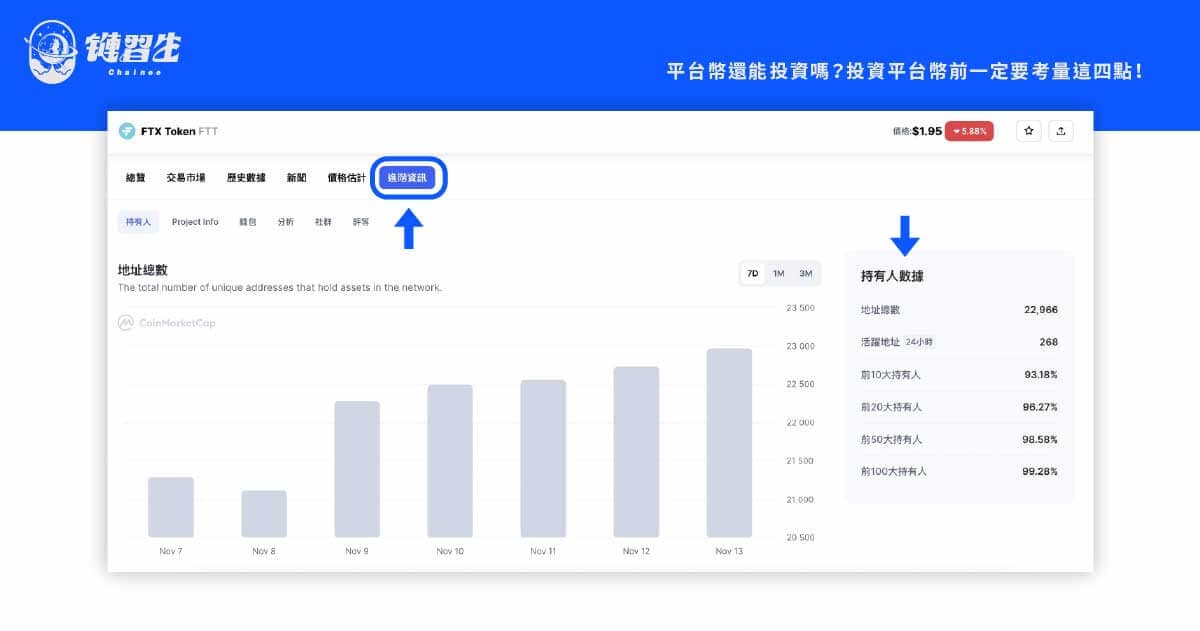Go to the 交易市場 tab
The width and height of the screenshot is (1200, 631).
pos(186,178)
